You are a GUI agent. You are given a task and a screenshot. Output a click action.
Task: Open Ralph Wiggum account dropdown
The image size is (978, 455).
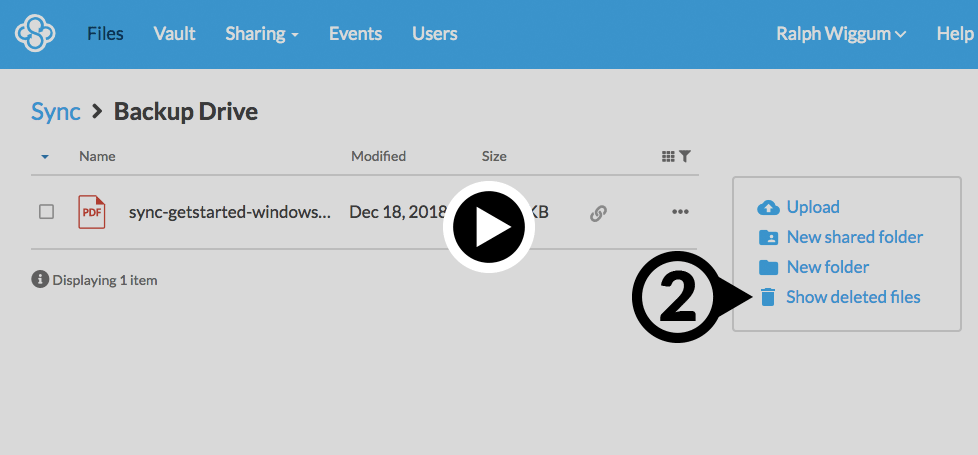(x=841, y=34)
